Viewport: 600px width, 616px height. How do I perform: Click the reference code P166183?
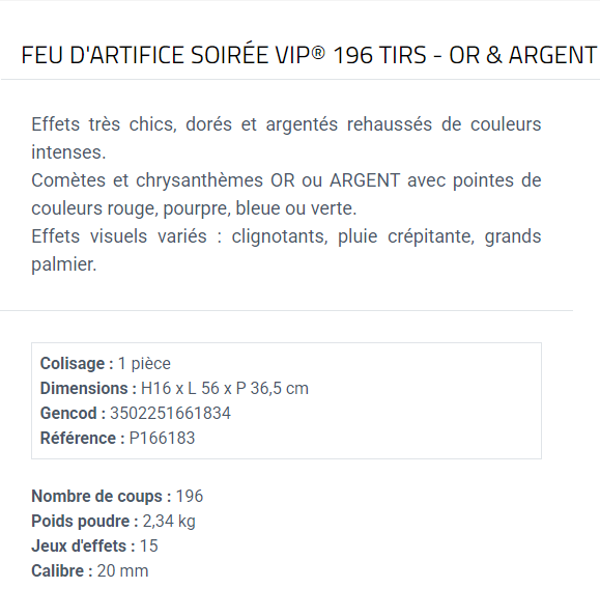[162, 438]
